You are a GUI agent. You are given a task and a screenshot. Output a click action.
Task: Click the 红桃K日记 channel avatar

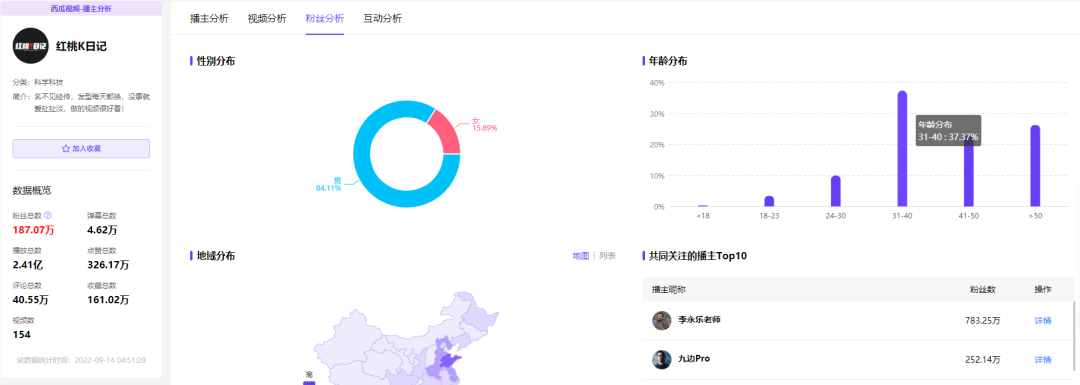pos(30,46)
